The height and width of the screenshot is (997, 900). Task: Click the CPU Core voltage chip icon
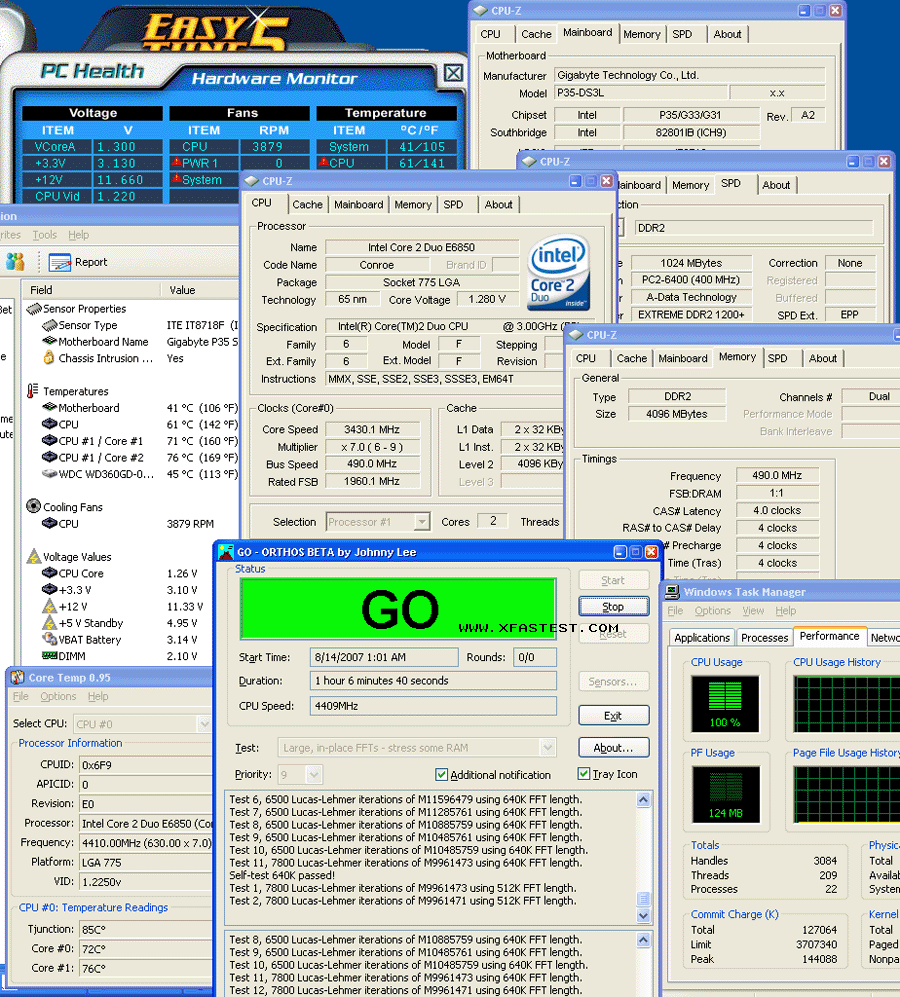coord(49,573)
